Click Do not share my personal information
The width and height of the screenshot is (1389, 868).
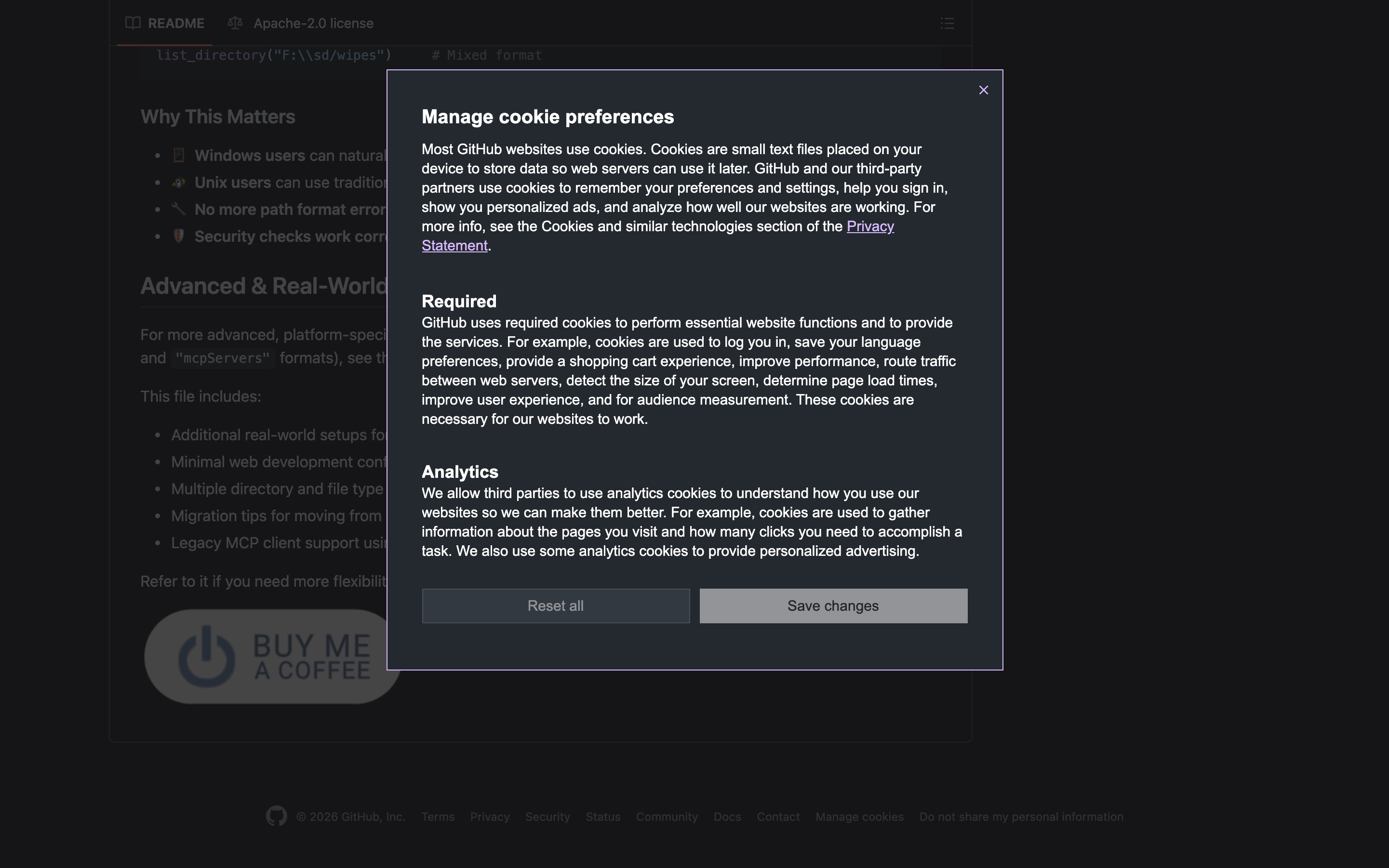1021,816
